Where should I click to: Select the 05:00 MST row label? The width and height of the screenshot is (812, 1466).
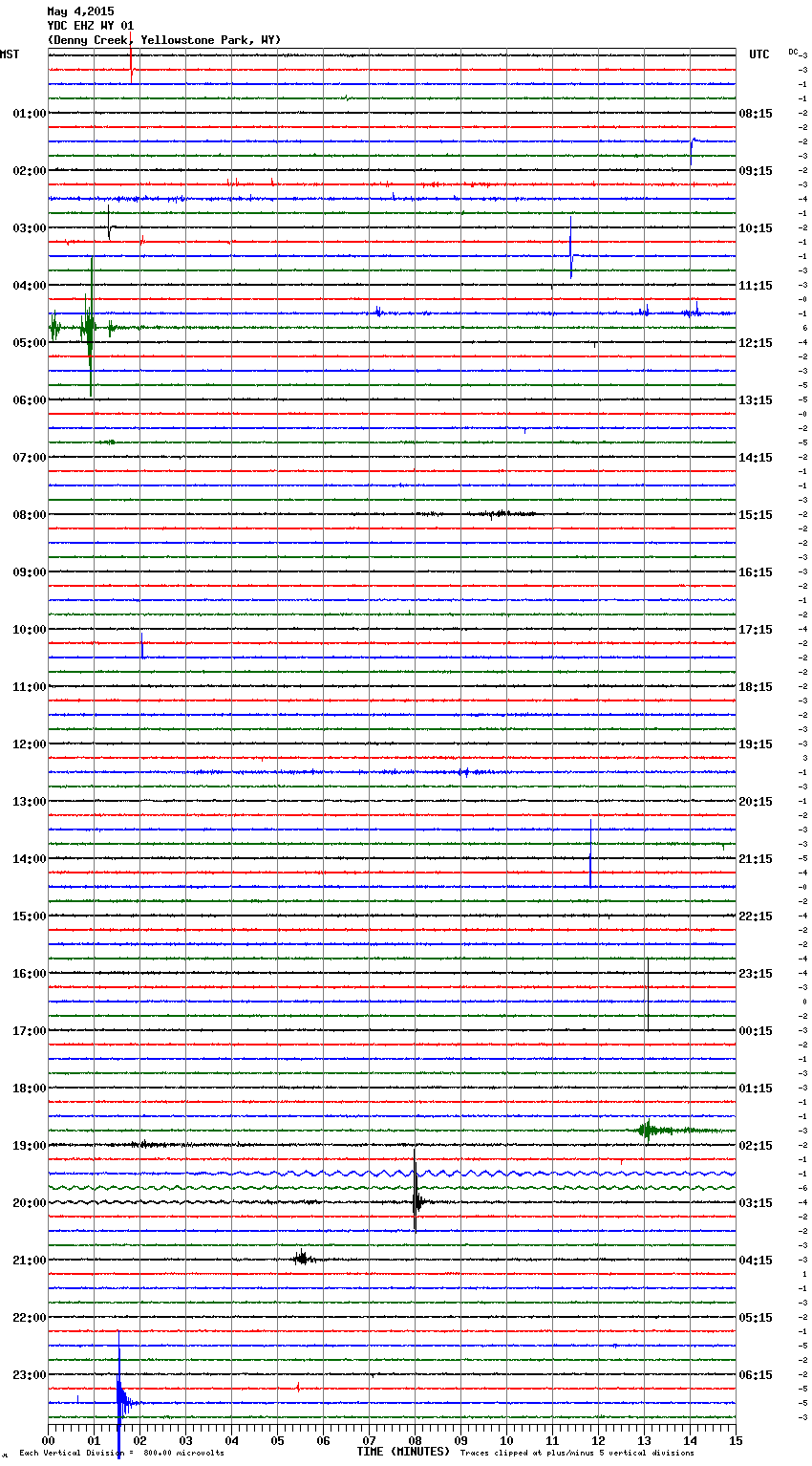[x=30, y=343]
